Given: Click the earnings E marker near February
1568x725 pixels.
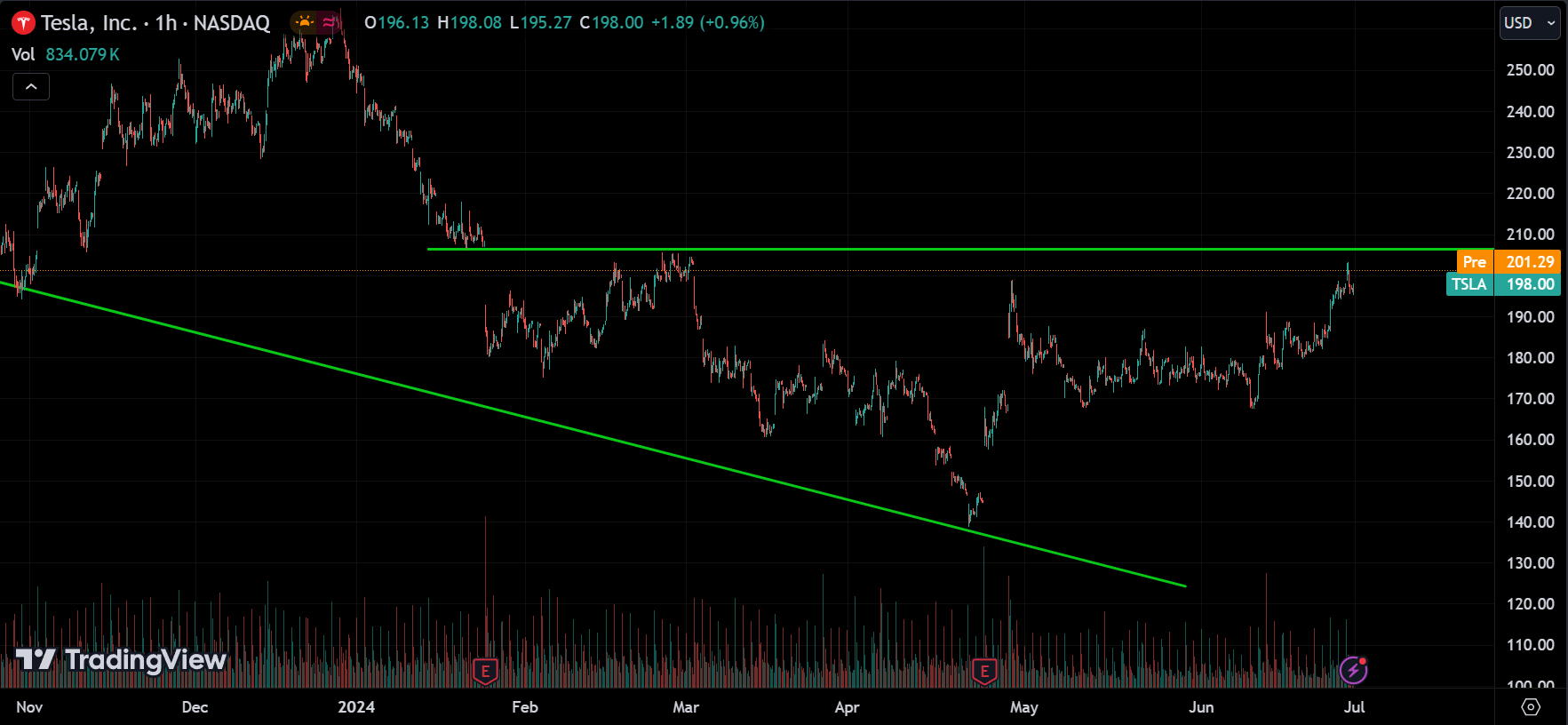Looking at the screenshot, I should 485,672.
